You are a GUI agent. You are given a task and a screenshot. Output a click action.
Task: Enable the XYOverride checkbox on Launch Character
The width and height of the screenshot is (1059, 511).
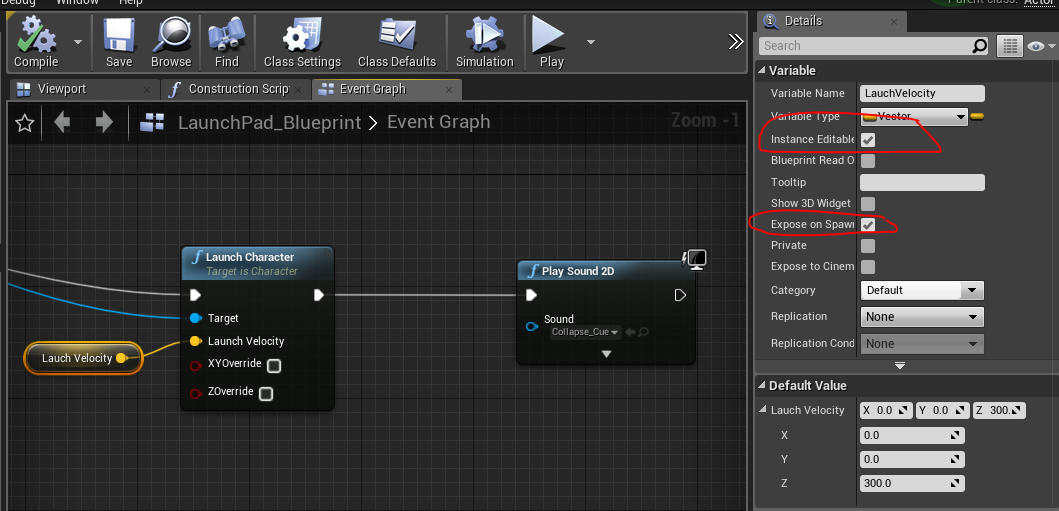274,366
